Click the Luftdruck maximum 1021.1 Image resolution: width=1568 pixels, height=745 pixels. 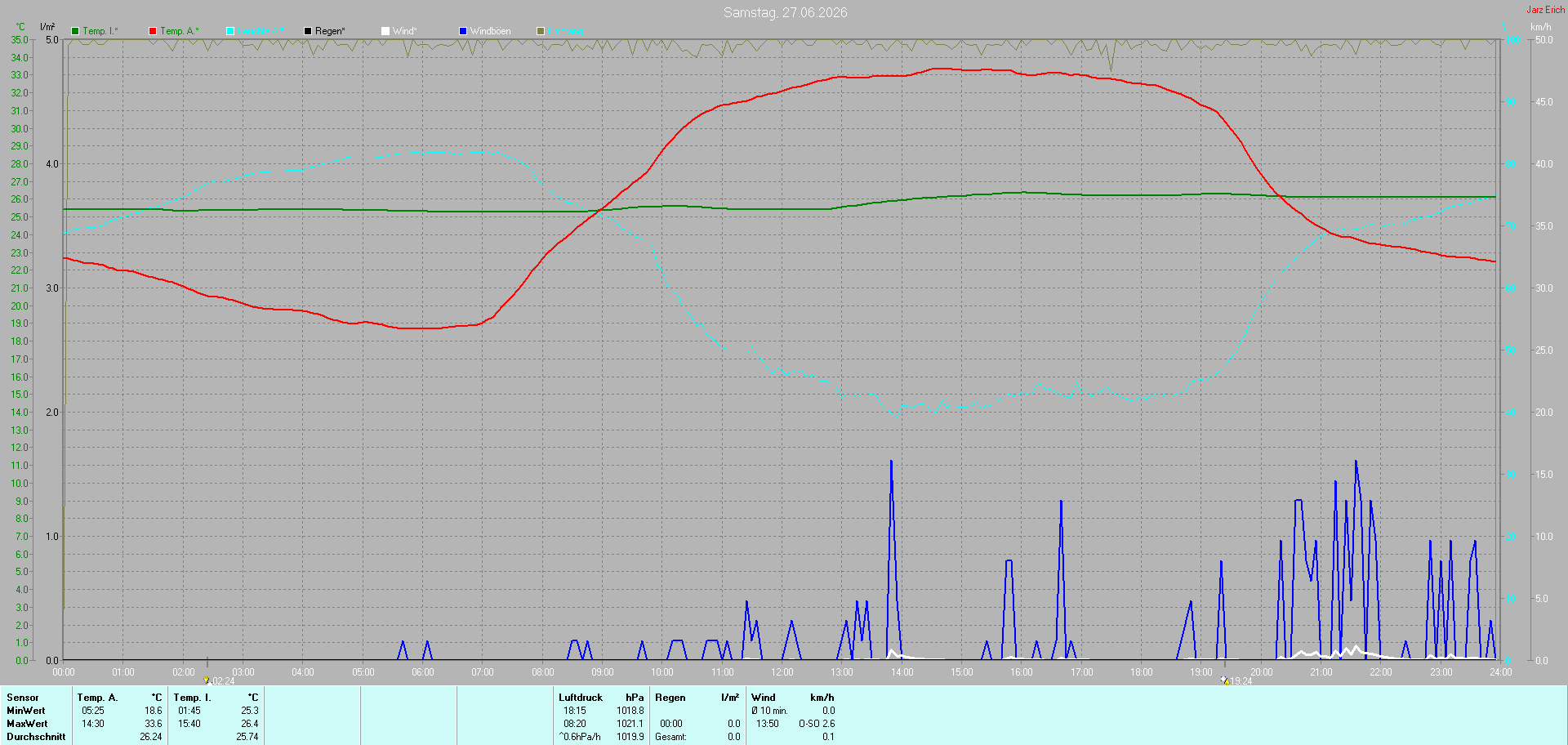pyautogui.click(x=630, y=724)
